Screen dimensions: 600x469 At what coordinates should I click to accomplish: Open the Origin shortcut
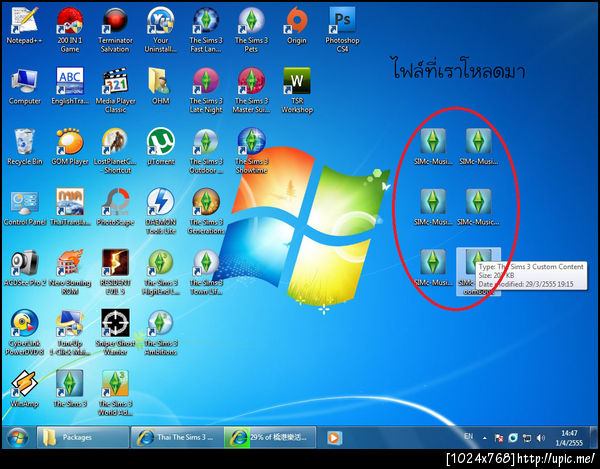[297, 26]
